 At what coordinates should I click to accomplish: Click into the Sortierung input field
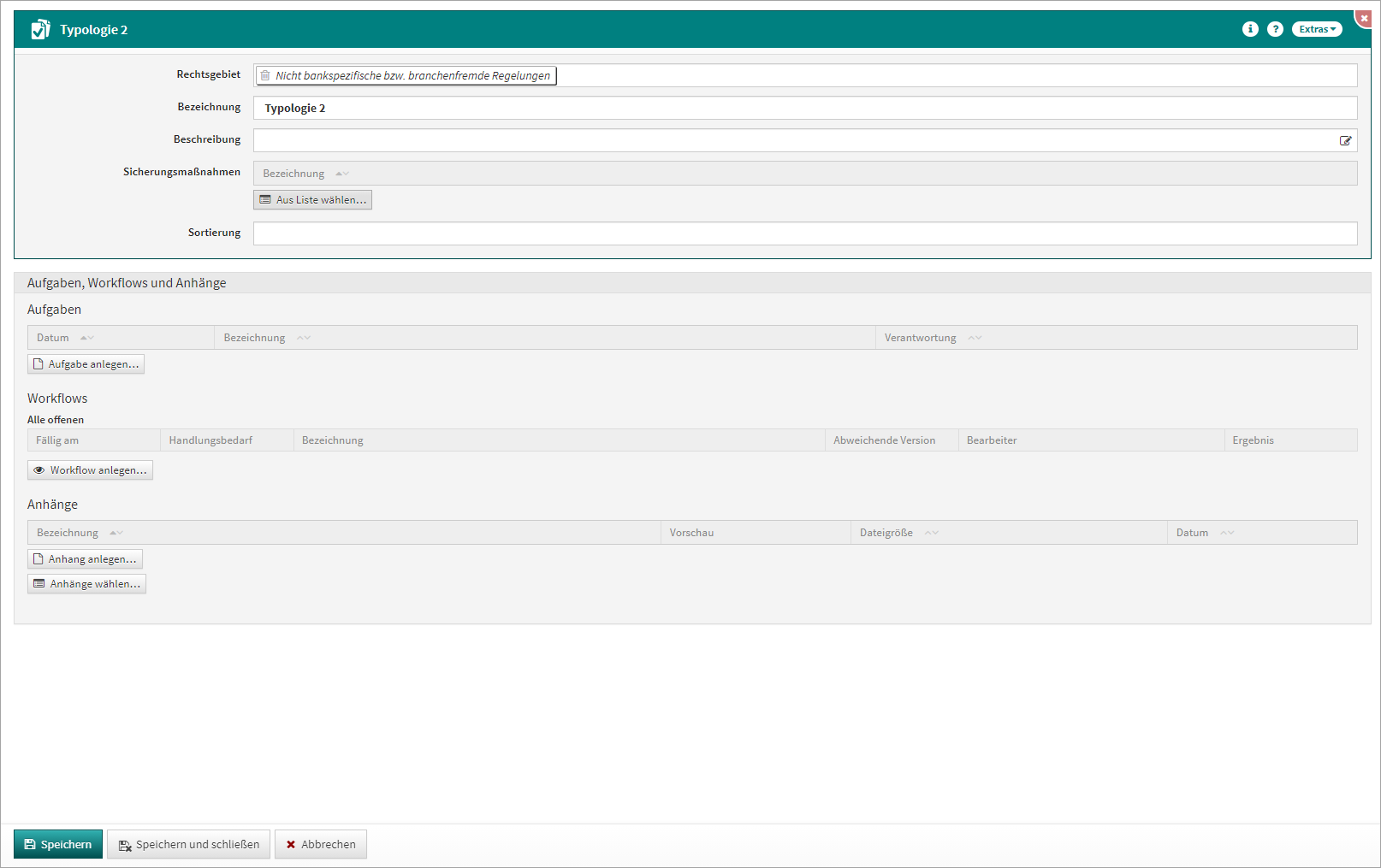[804, 233]
